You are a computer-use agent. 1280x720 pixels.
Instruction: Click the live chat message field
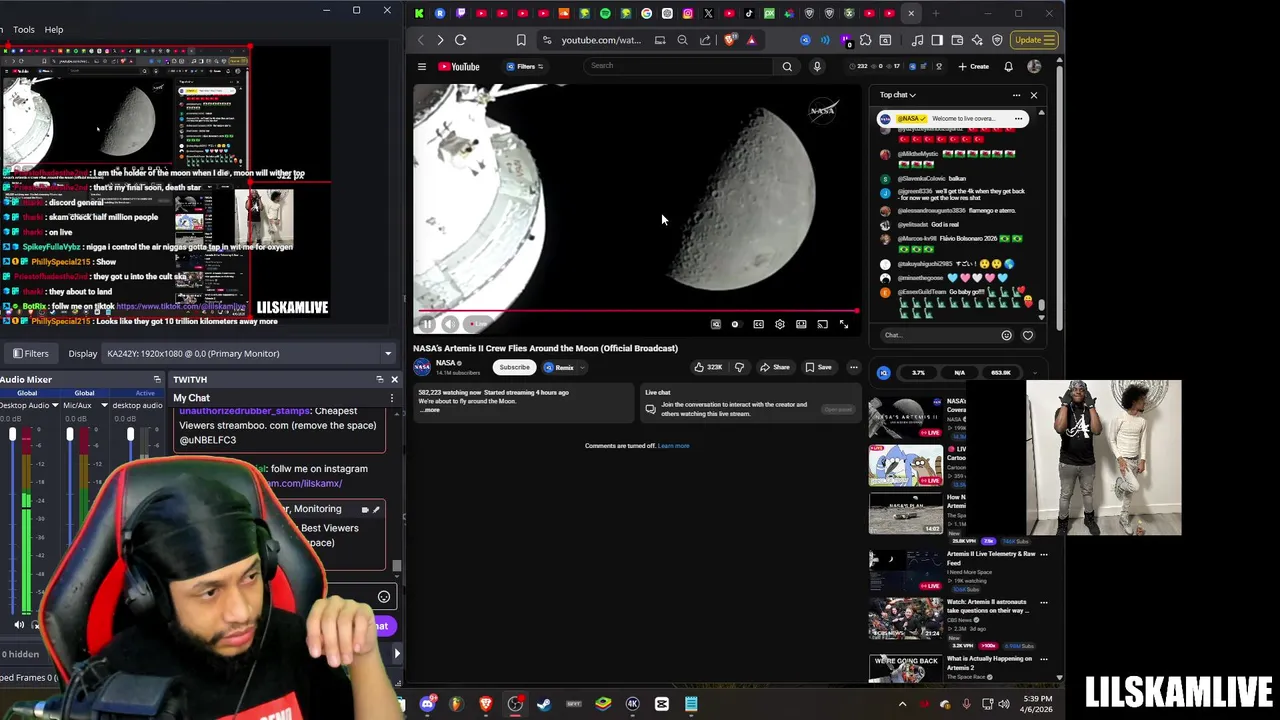940,335
